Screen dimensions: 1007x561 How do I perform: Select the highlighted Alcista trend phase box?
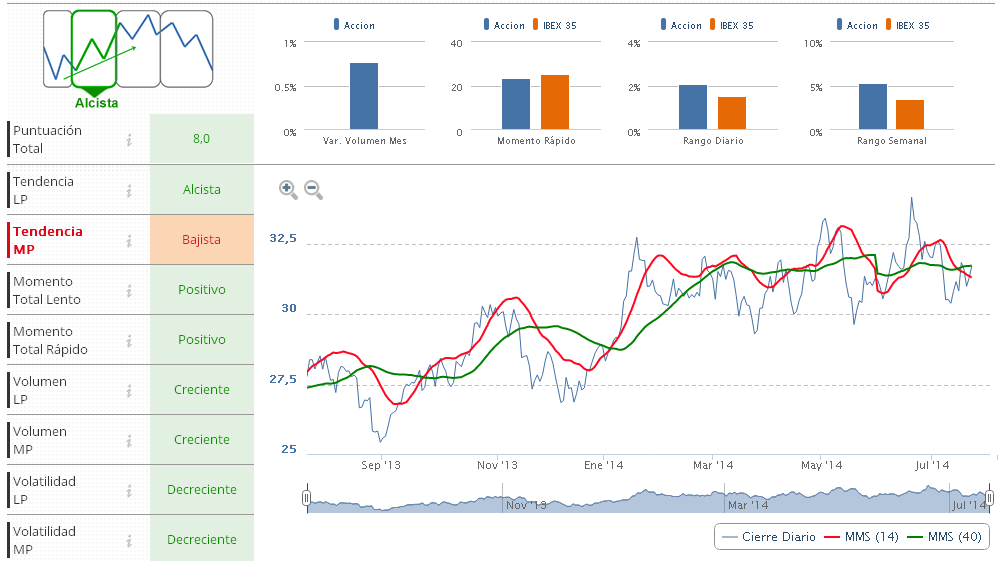click(95, 48)
